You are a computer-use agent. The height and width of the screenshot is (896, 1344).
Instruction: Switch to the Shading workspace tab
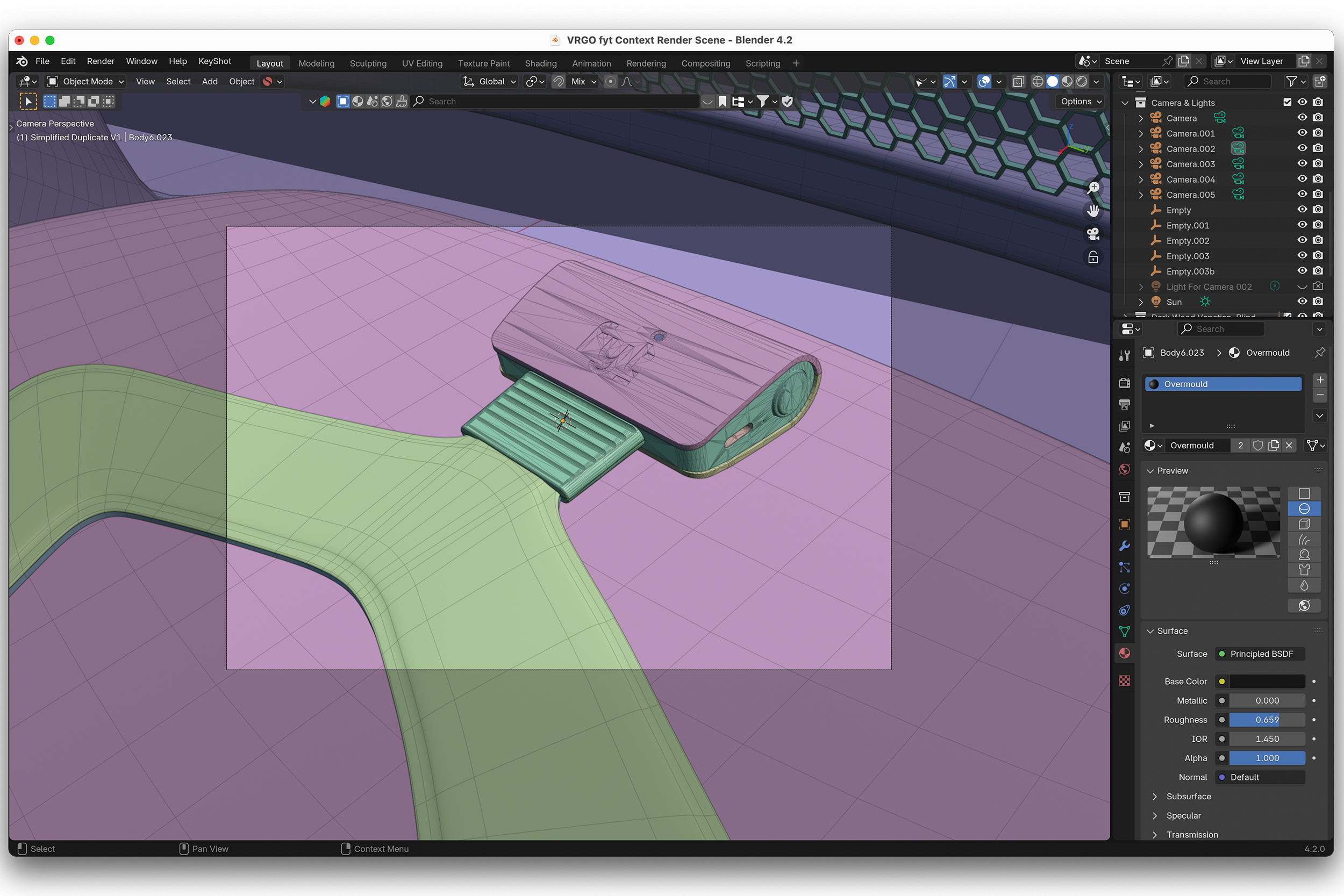(x=541, y=63)
